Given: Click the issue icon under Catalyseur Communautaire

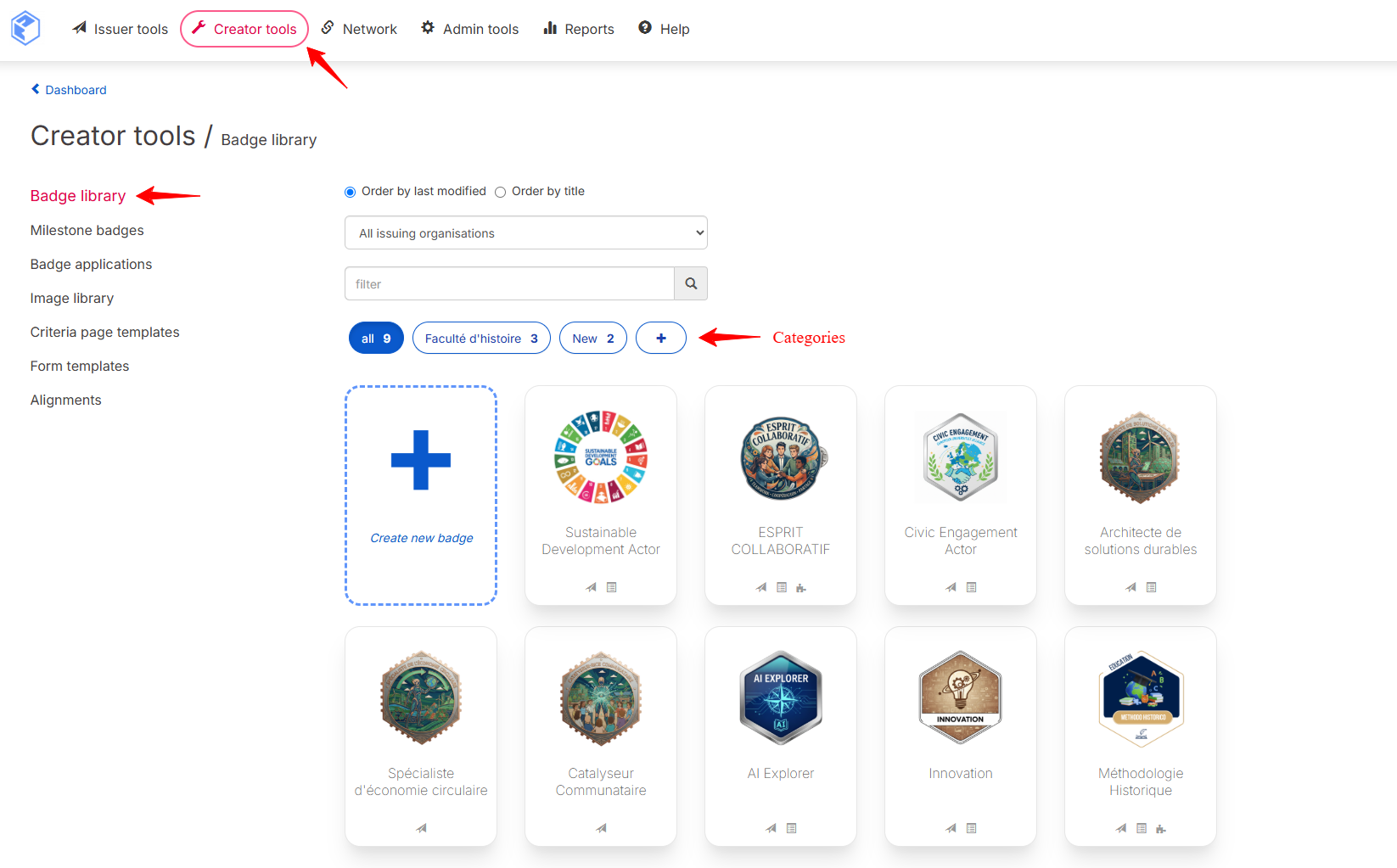Looking at the screenshot, I should click(x=601, y=828).
